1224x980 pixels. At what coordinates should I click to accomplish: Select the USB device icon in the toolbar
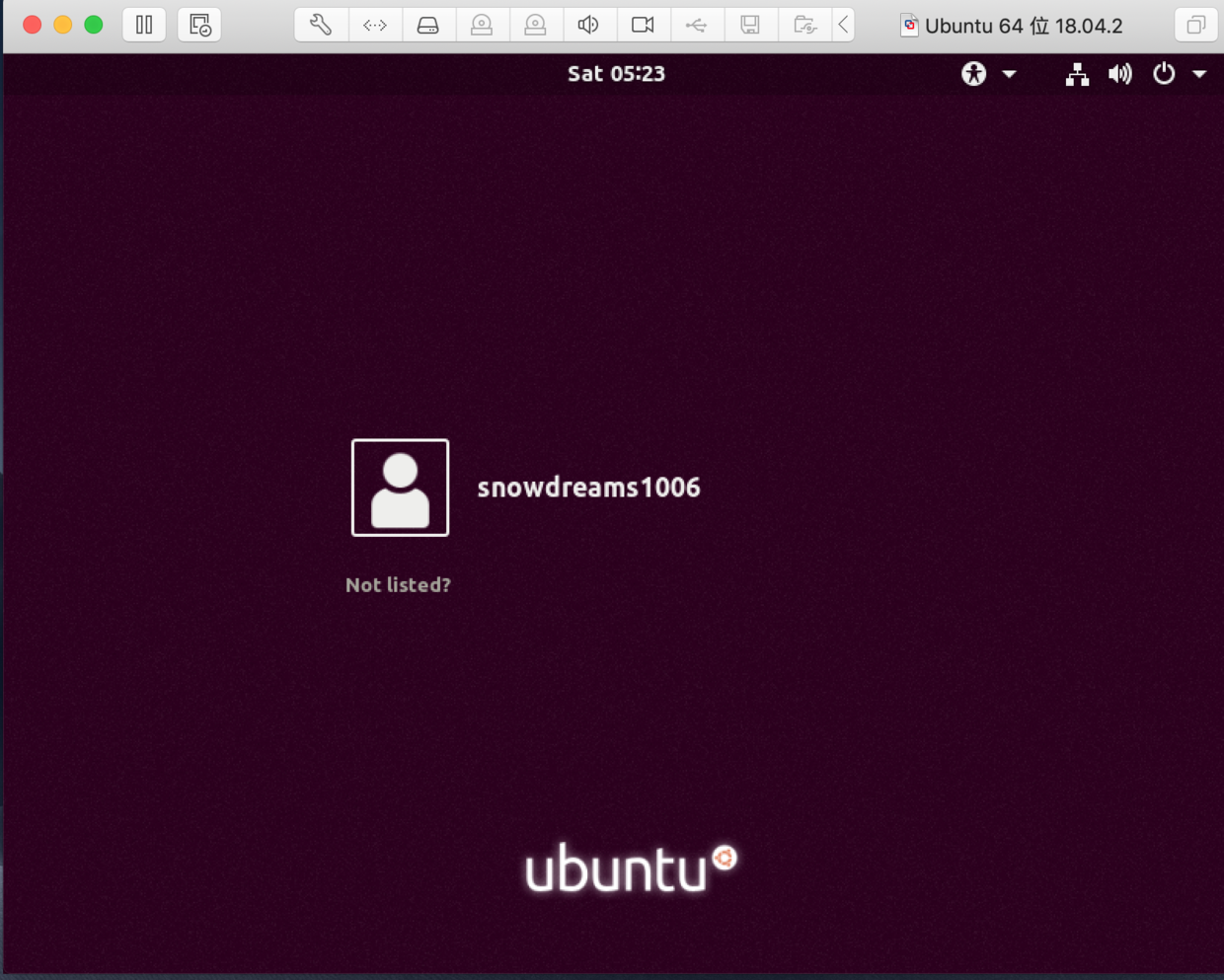coord(697,25)
